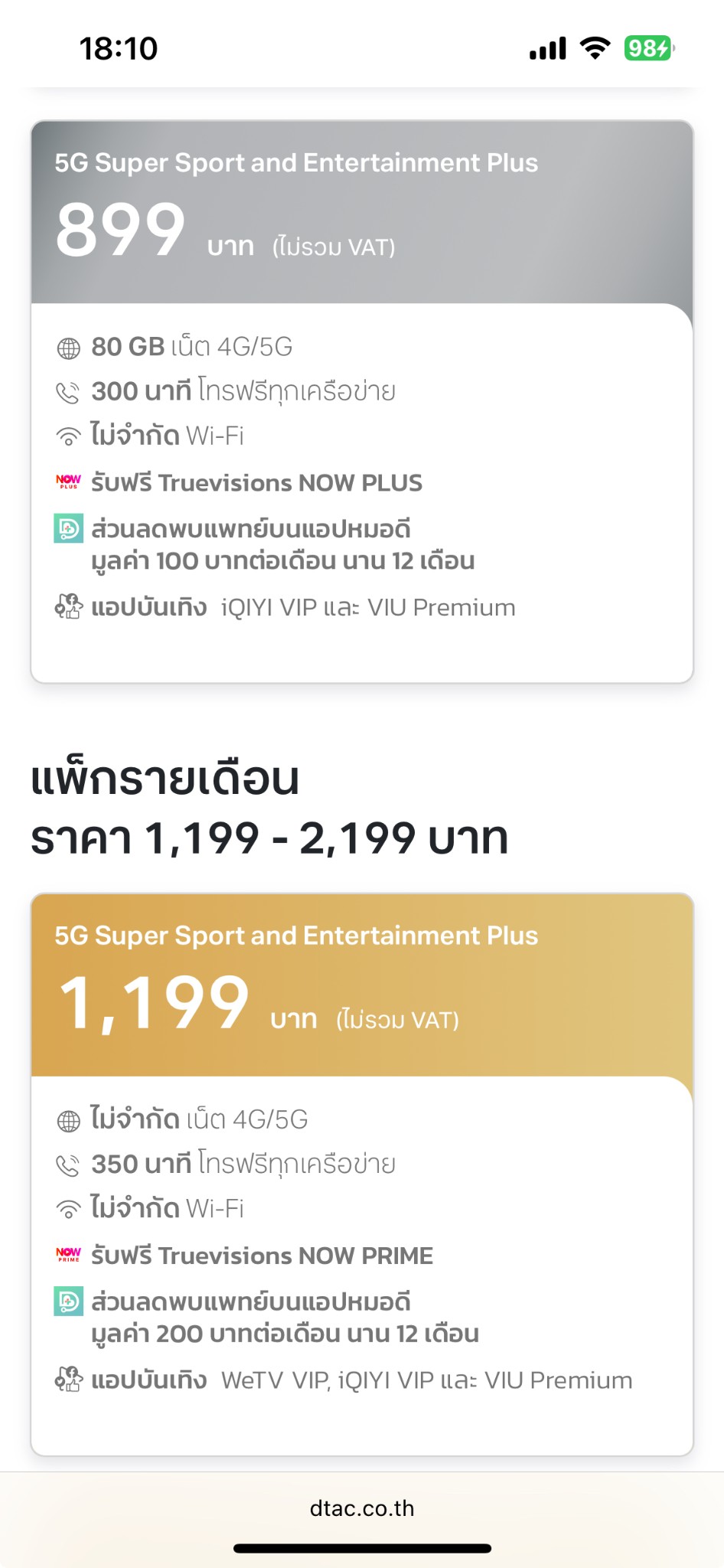This screenshot has width=724, height=1568.
Task: Tap the Wi-Fi icon in the 1,199 package
Action: click(x=68, y=1210)
